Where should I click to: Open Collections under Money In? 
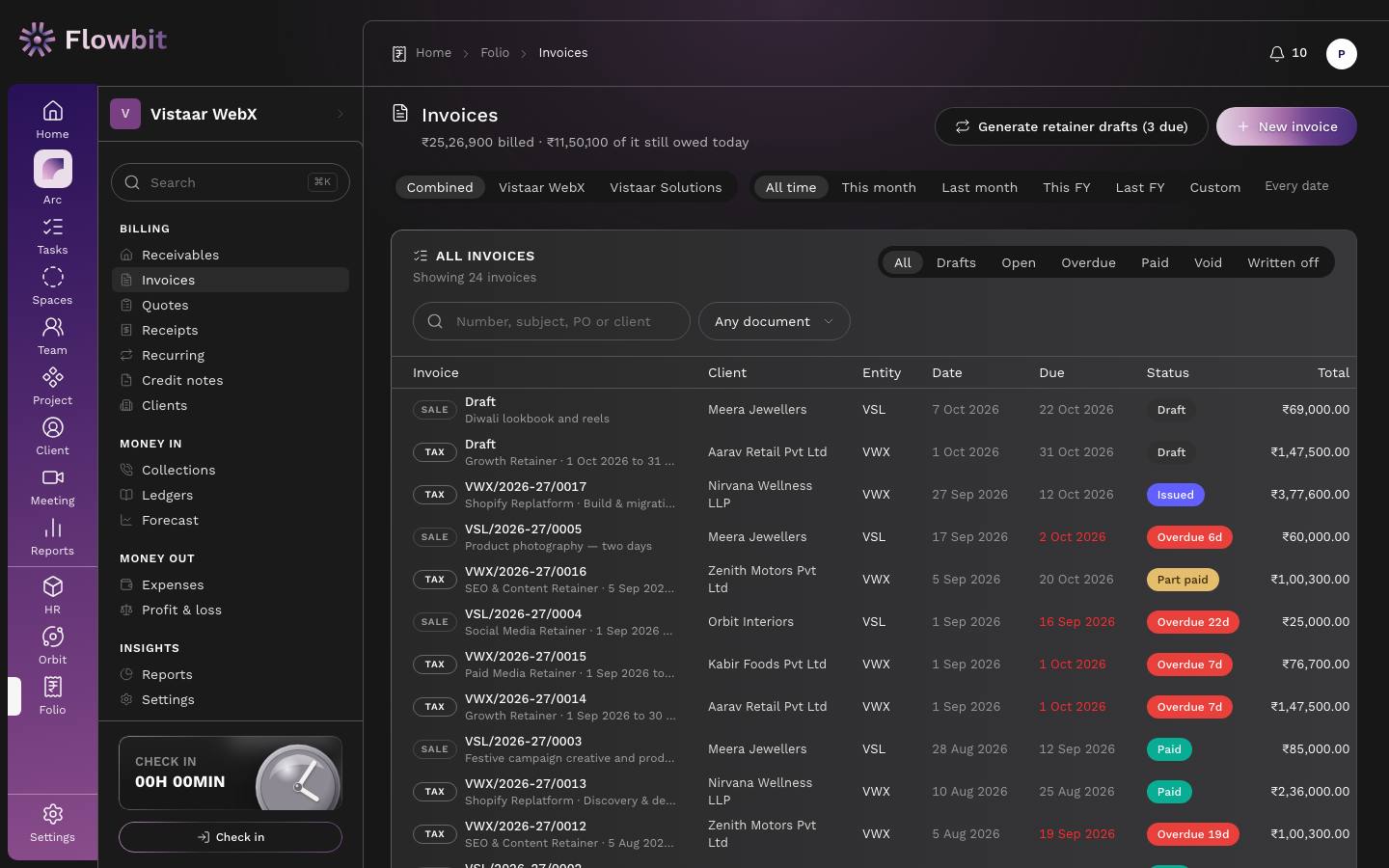(231, 470)
